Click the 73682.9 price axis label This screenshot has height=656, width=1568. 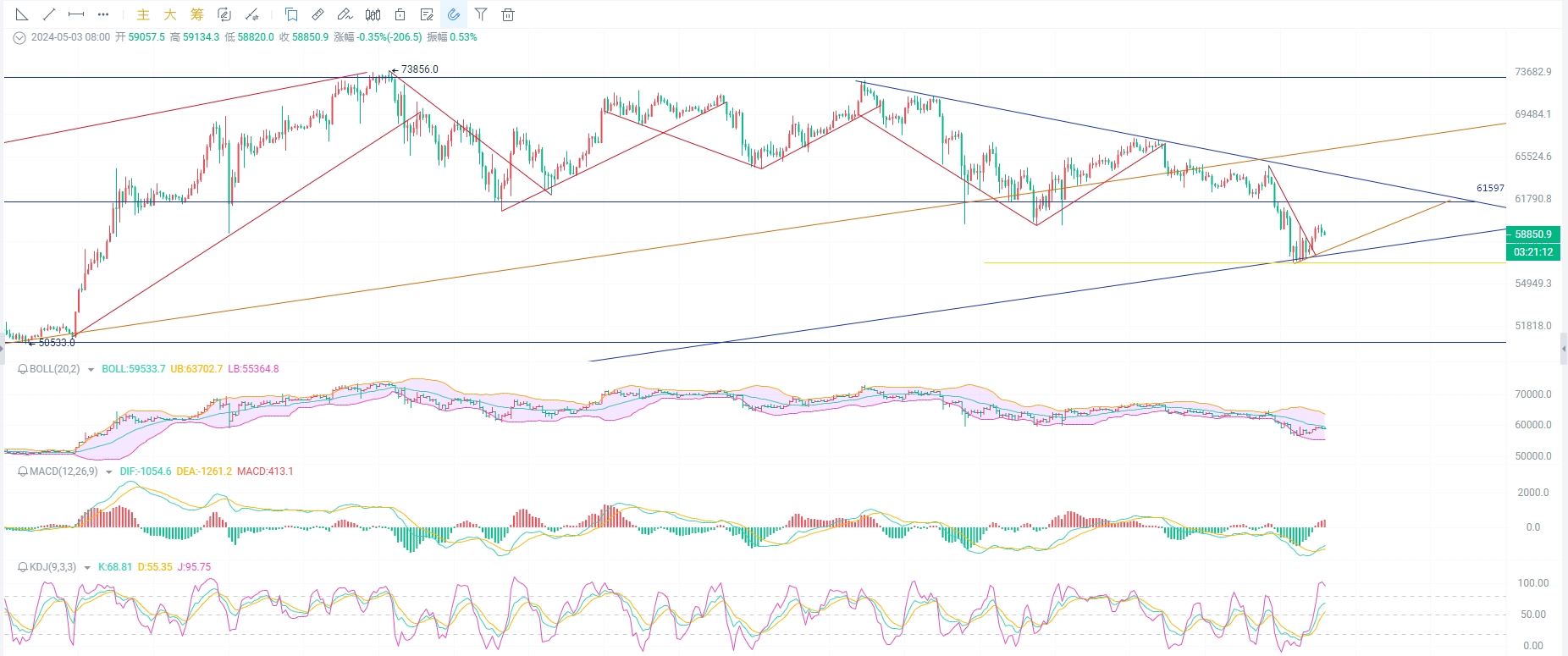(x=1533, y=72)
